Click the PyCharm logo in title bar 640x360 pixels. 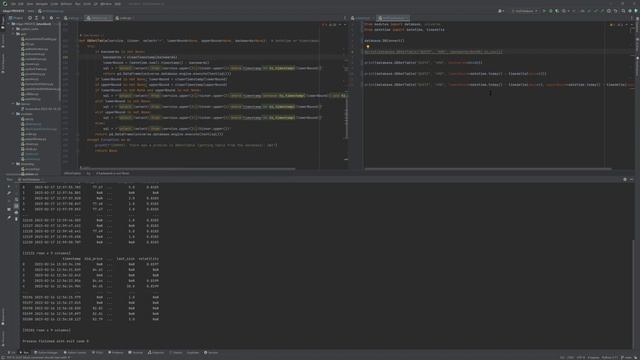(x=4, y=4)
